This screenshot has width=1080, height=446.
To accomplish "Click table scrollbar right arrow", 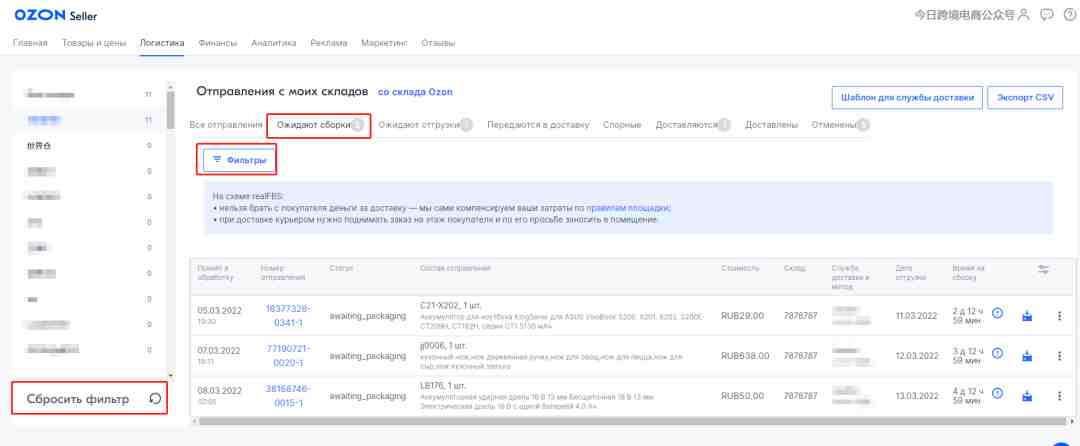I will coord(1071,420).
